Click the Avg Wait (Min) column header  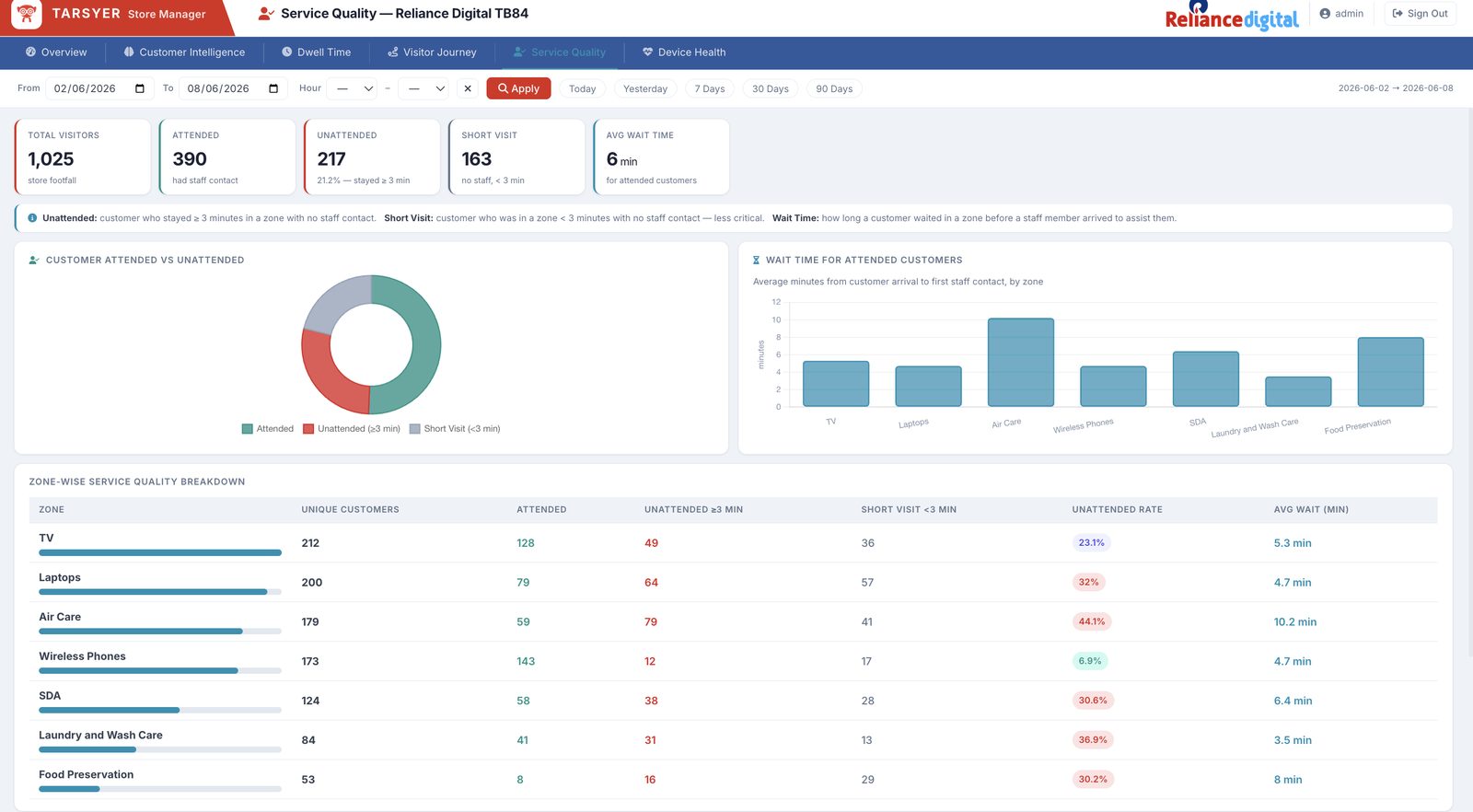coord(1311,510)
